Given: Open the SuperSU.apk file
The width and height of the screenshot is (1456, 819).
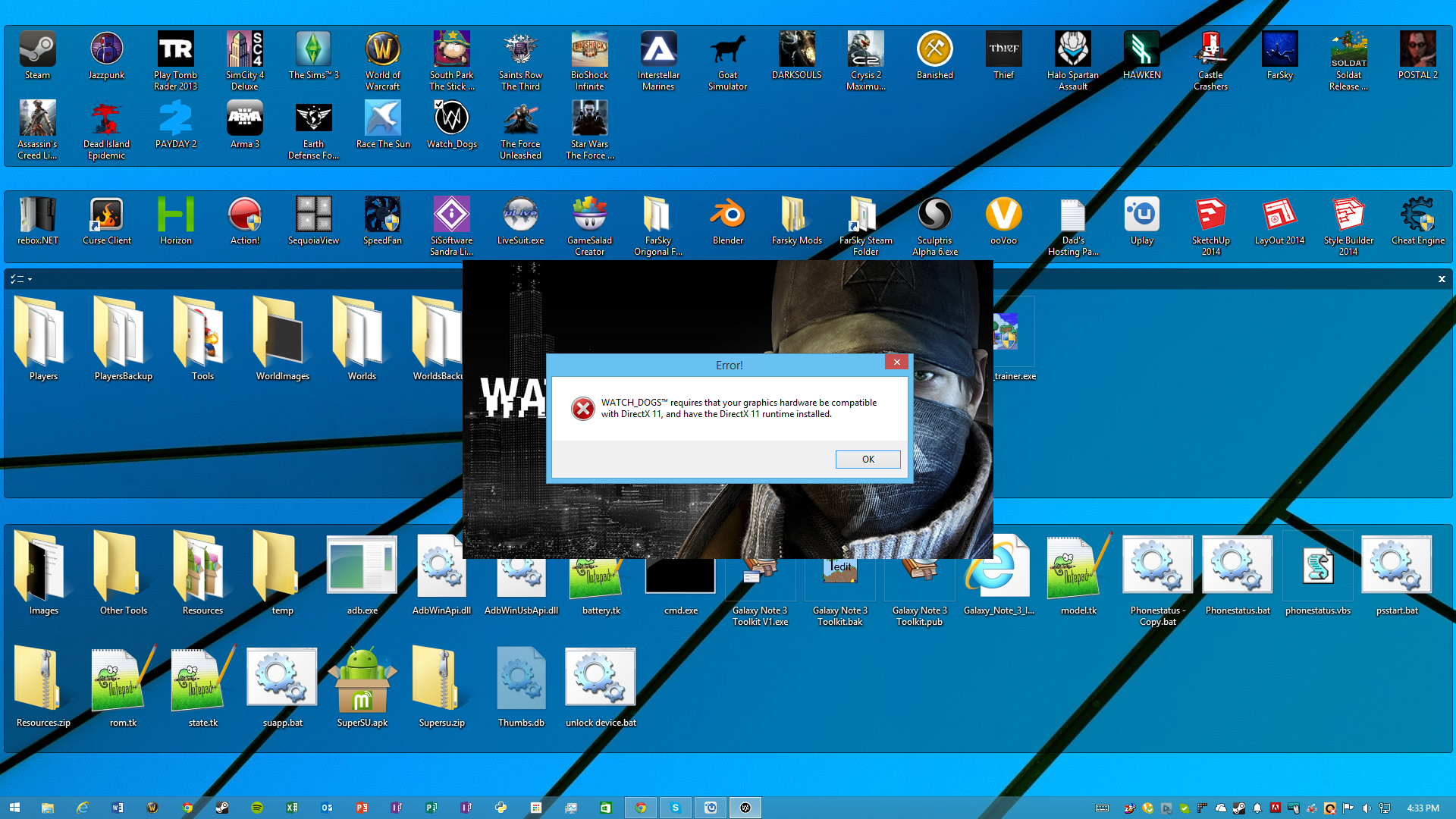Looking at the screenshot, I should 362,679.
